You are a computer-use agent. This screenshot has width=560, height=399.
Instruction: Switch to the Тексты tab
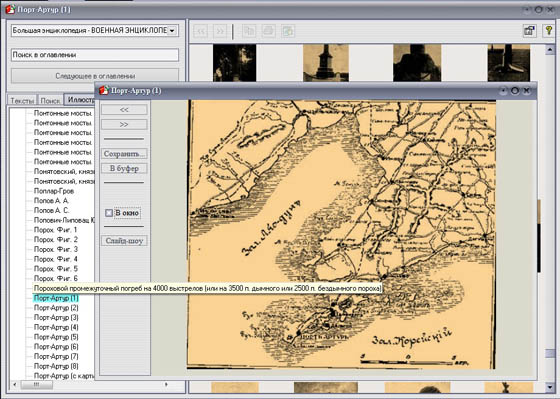click(22, 100)
